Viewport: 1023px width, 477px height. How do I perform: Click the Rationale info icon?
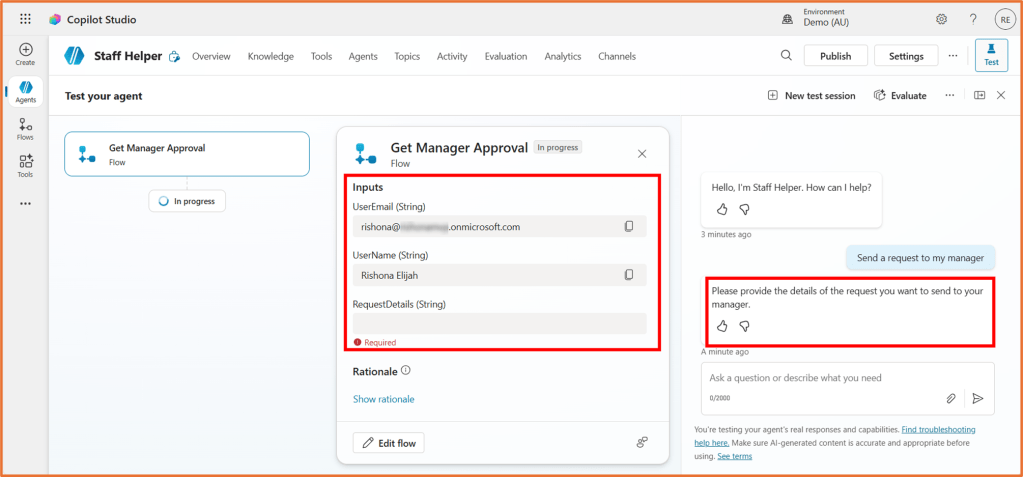[406, 371]
